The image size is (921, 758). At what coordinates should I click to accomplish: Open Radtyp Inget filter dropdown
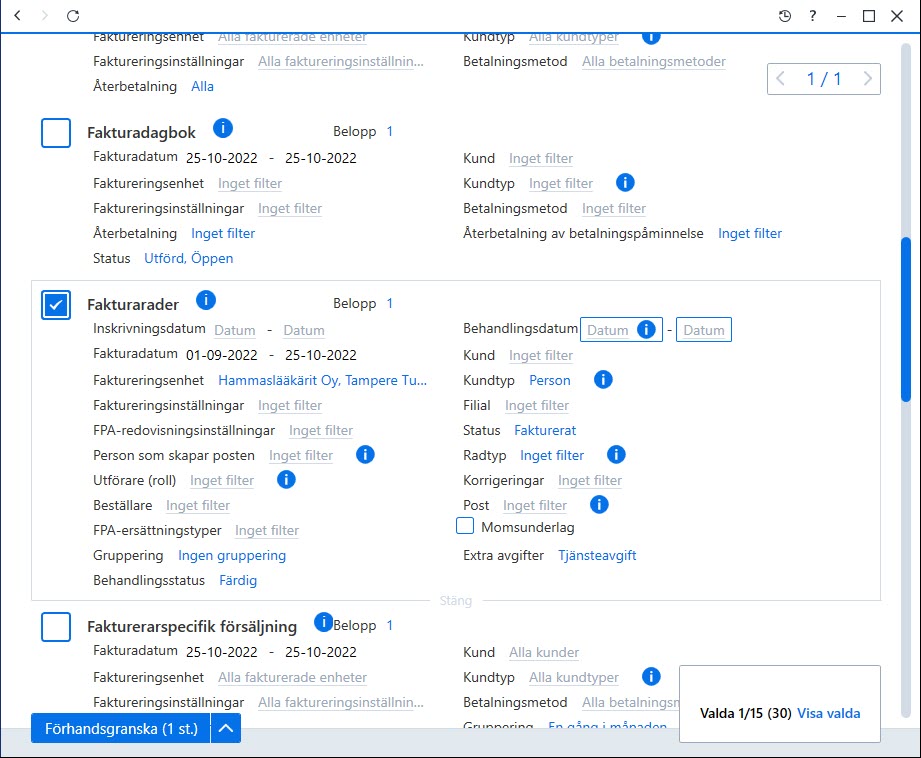pos(552,455)
